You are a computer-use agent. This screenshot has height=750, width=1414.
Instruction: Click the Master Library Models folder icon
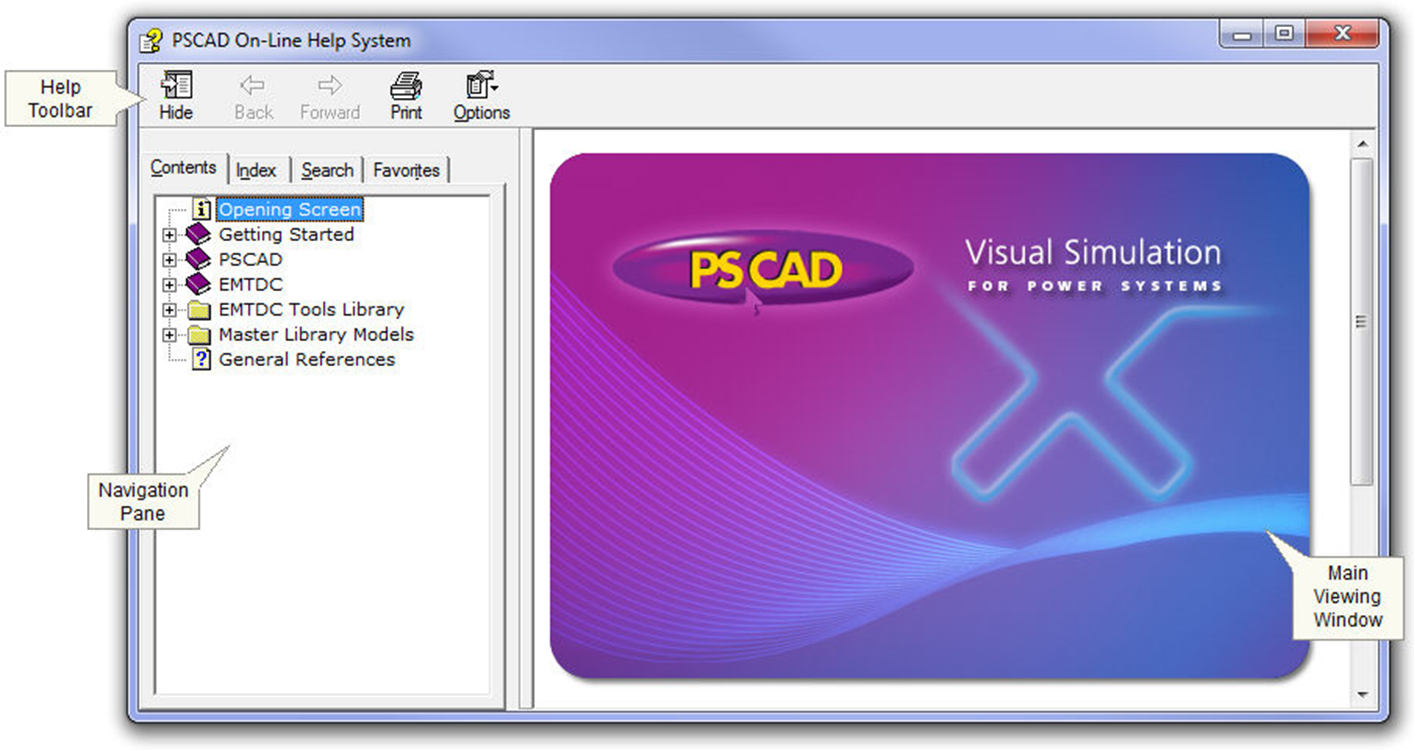pos(199,335)
